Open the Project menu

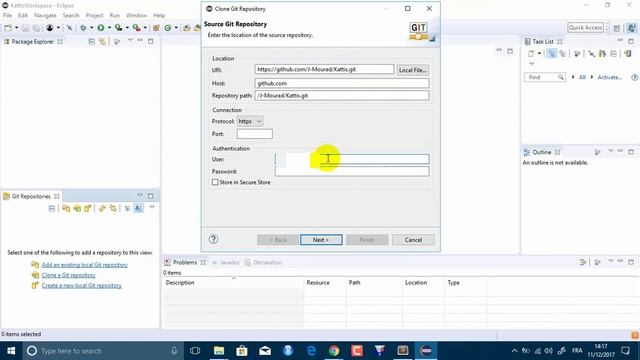(x=94, y=16)
